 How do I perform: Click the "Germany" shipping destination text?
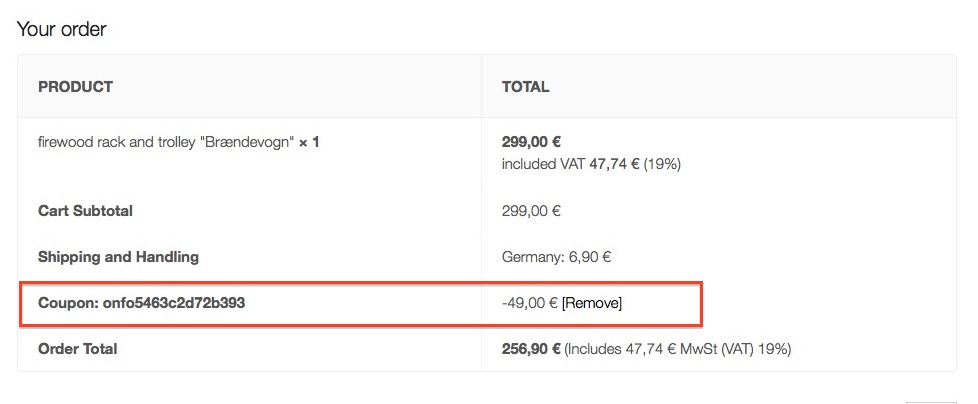(533, 257)
